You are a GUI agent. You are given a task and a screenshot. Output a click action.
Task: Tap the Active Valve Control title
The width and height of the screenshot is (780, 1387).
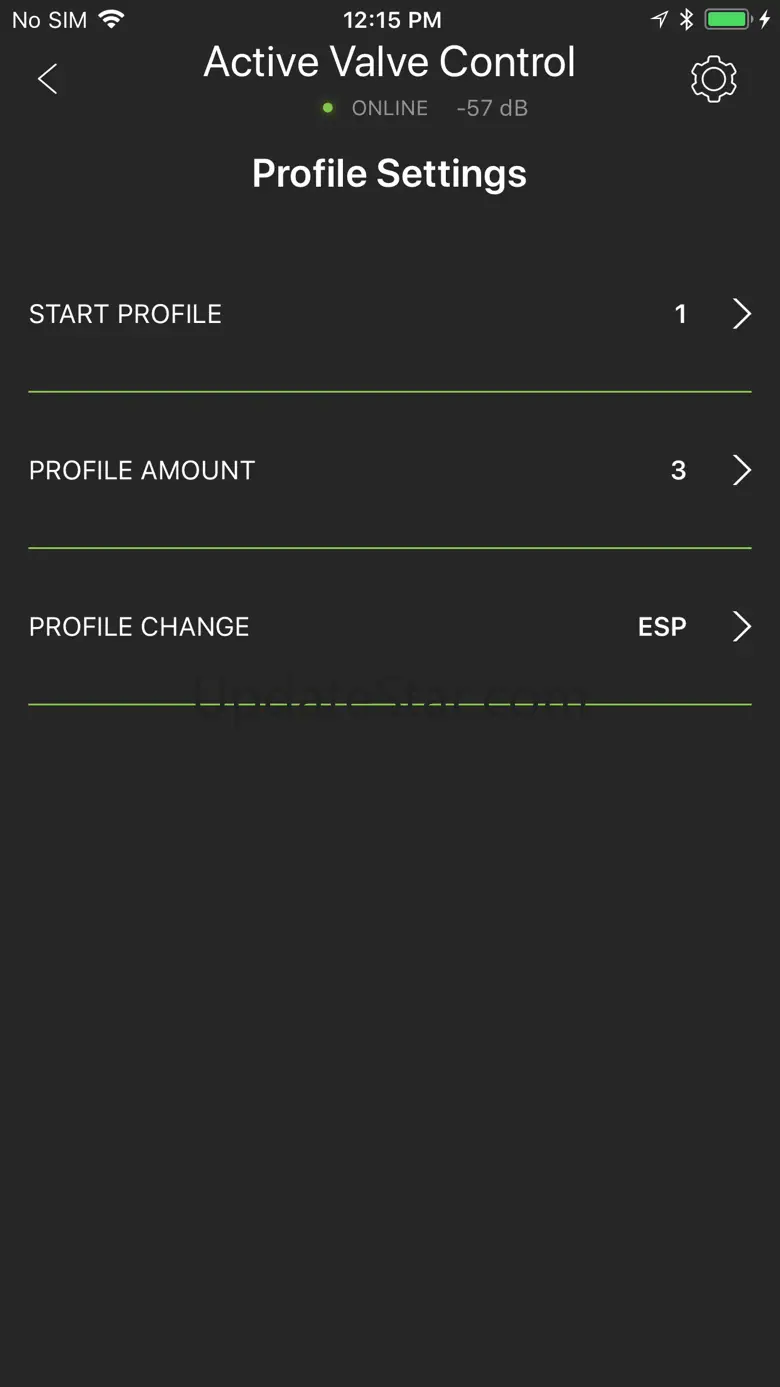click(389, 62)
